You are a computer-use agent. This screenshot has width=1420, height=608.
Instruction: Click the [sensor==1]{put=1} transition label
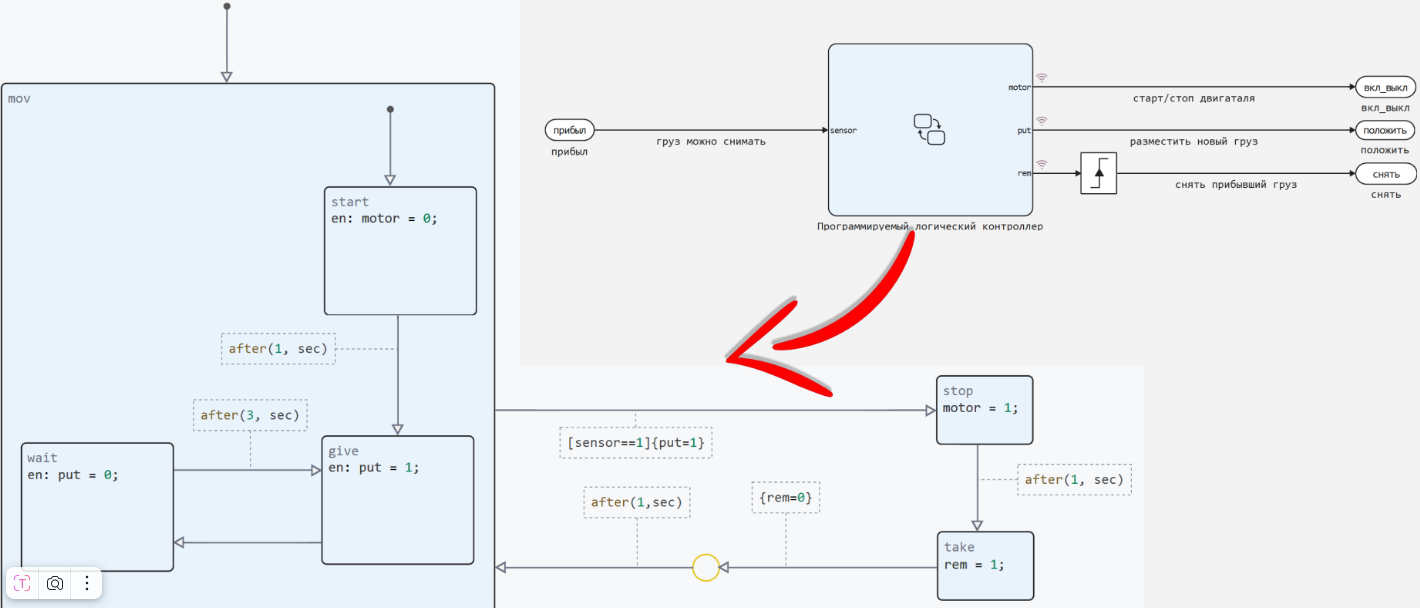pyautogui.click(x=635, y=442)
